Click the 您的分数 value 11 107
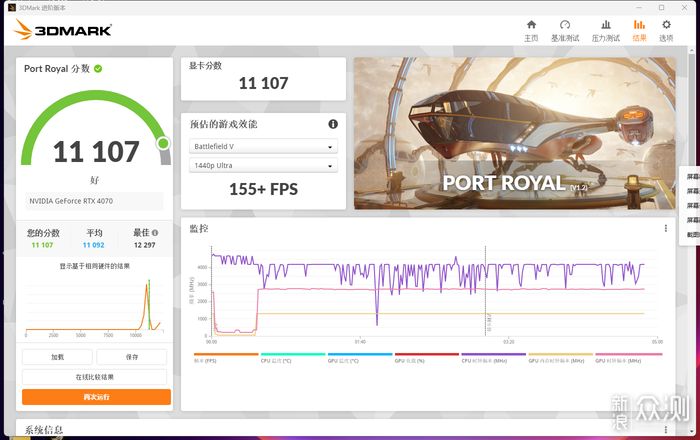Screen dimensions: 700x440 [42, 245]
